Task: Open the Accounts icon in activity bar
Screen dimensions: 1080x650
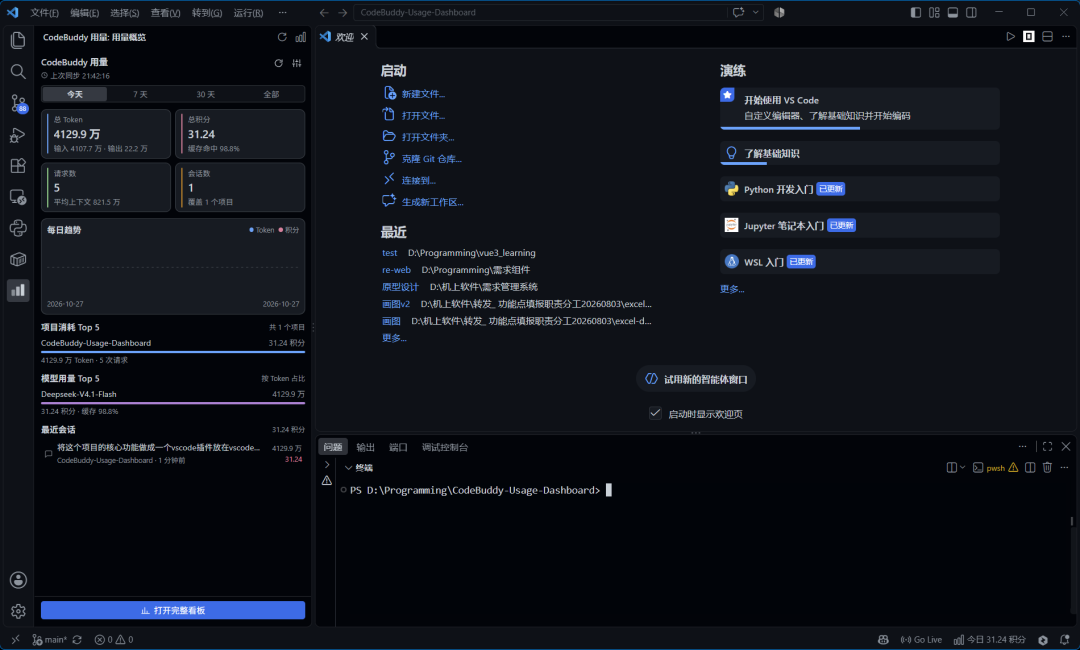Action: pos(18,580)
